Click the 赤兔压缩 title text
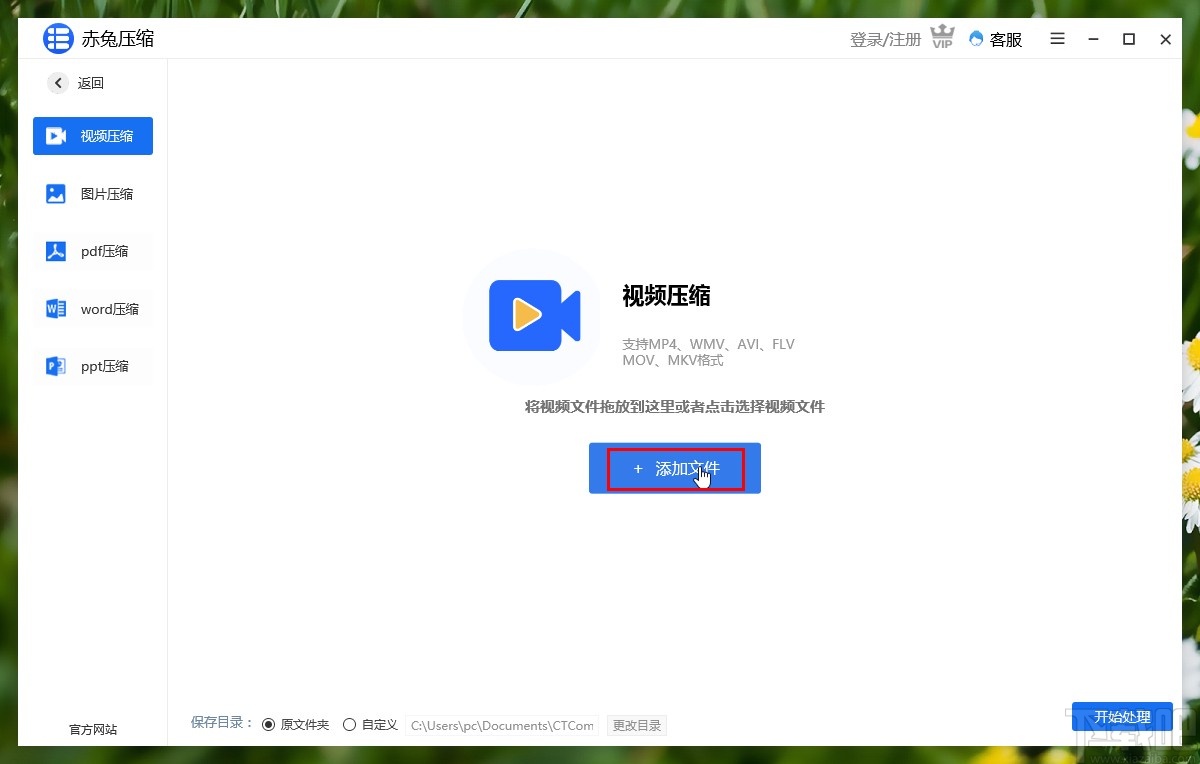This screenshot has height=764, width=1200. (118, 39)
